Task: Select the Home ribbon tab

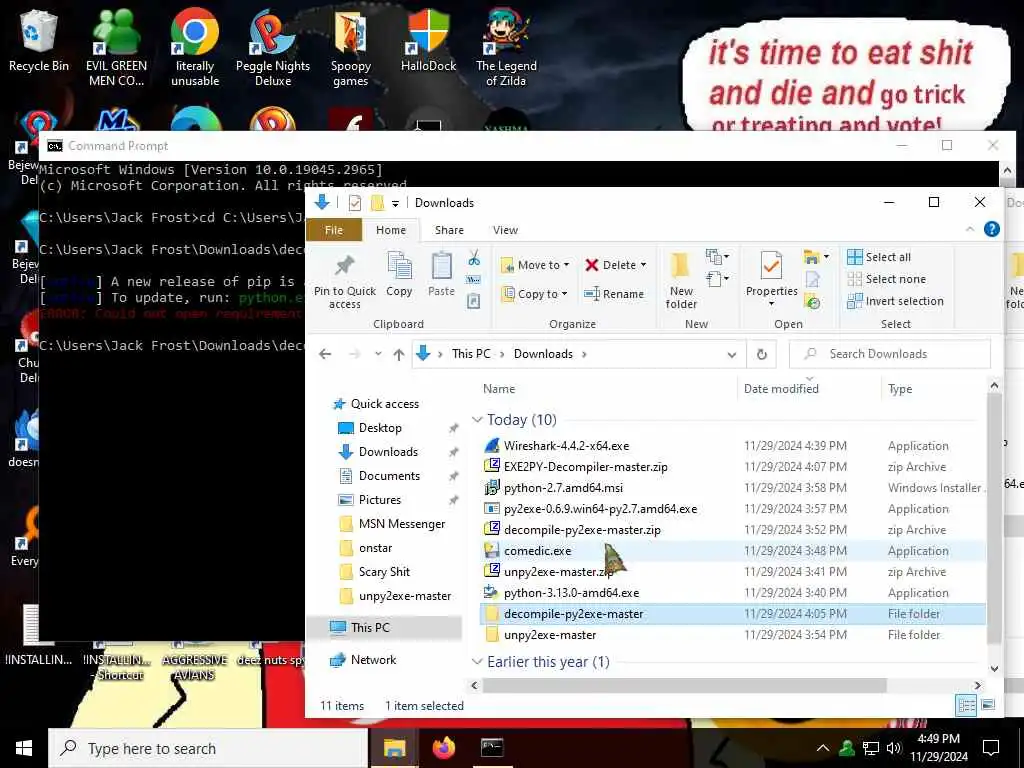Action: 391,230
